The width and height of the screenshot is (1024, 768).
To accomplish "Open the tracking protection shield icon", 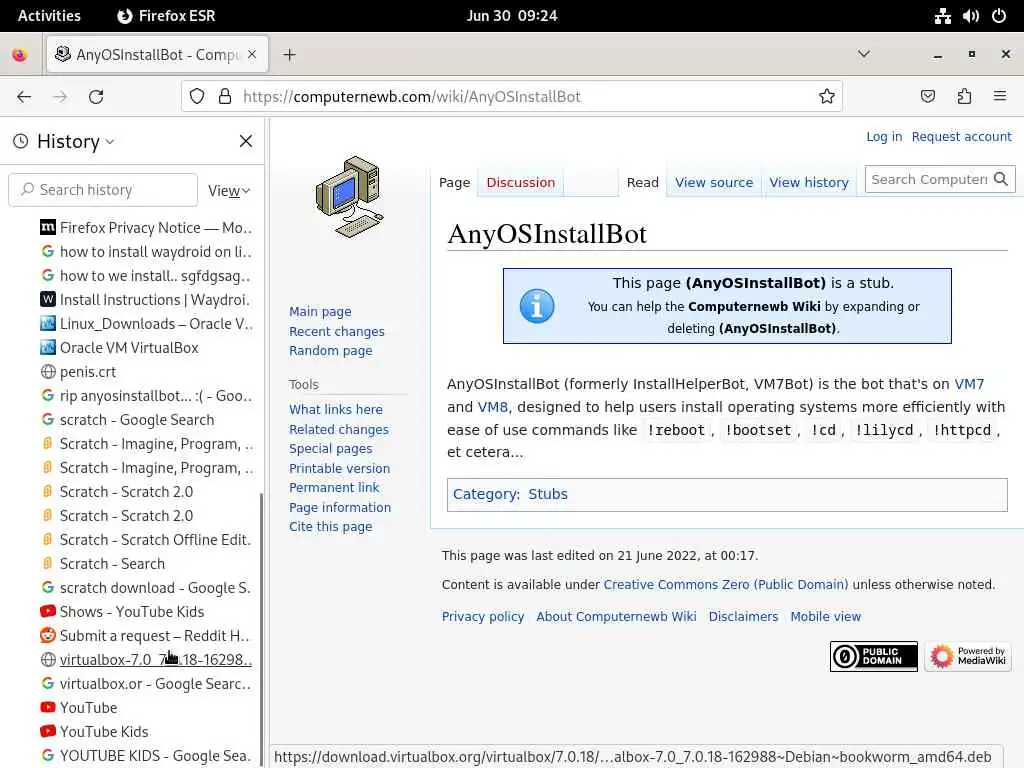I will (x=197, y=97).
